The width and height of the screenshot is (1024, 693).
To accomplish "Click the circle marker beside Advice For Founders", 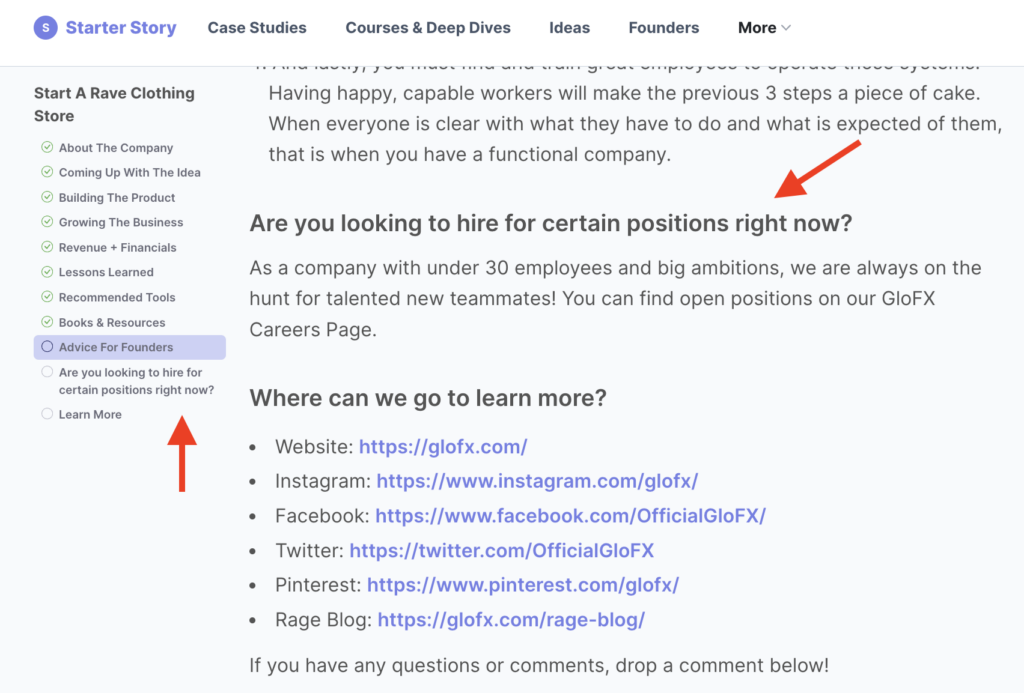I will [x=47, y=347].
